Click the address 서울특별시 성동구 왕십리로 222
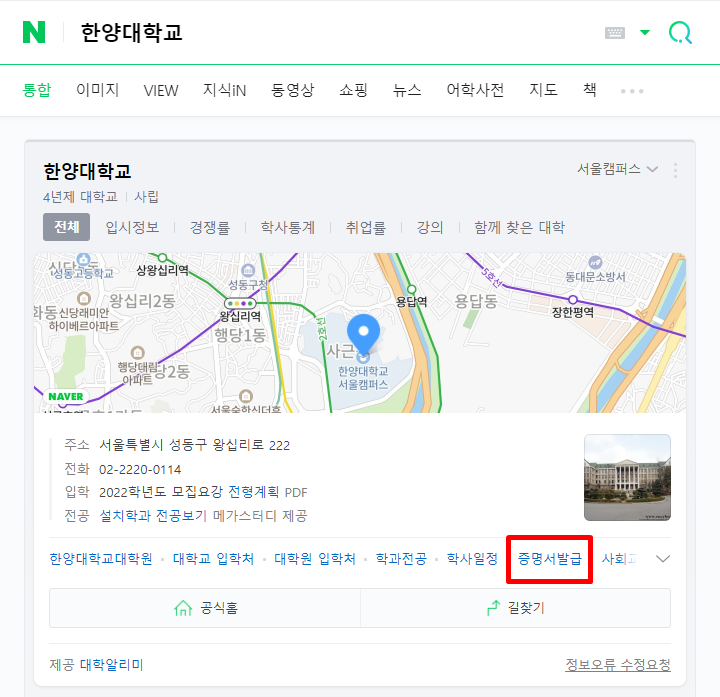The height and width of the screenshot is (697, 720). [x=195, y=445]
